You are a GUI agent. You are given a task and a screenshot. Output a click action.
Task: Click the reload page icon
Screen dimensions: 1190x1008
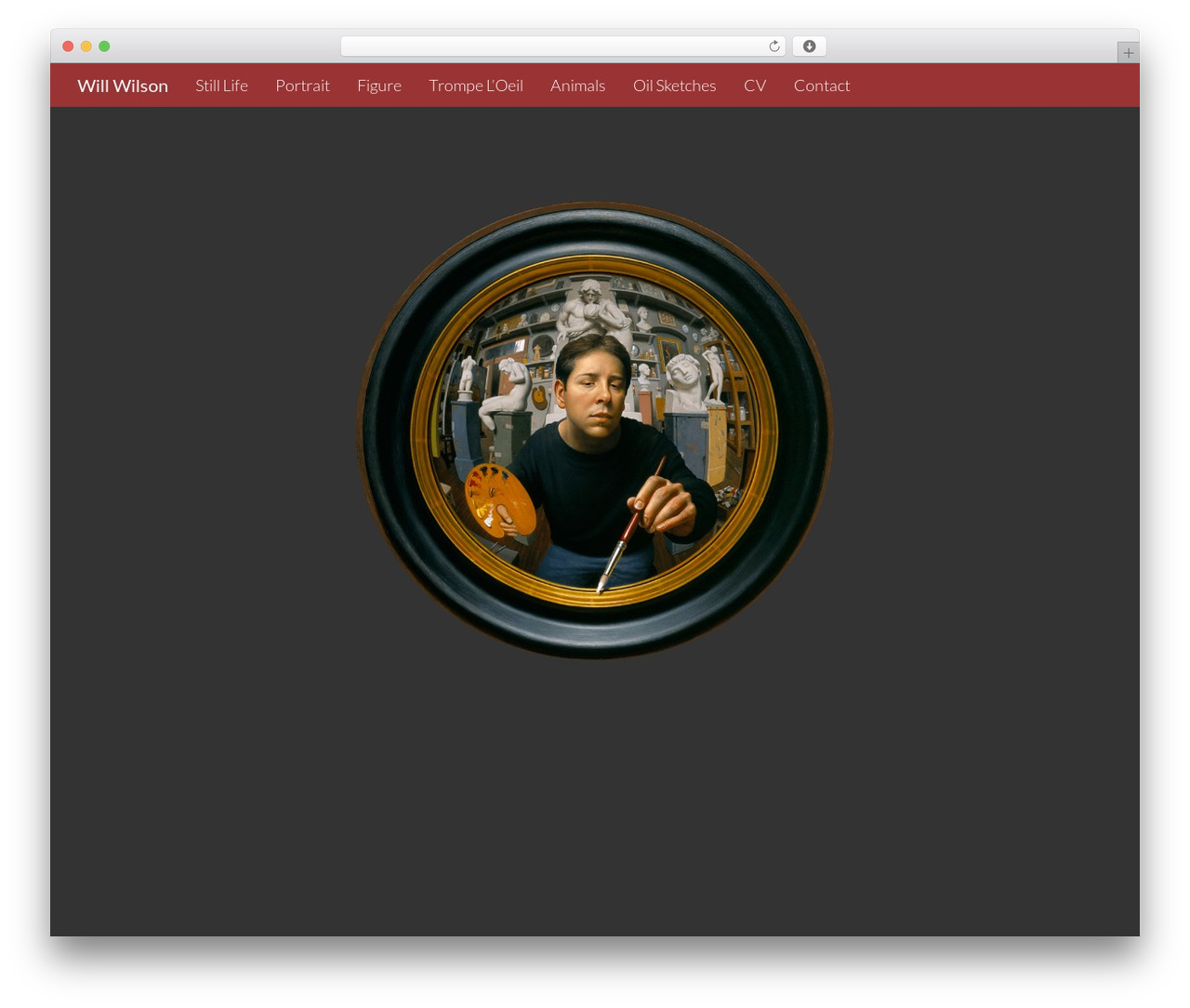coord(773,46)
